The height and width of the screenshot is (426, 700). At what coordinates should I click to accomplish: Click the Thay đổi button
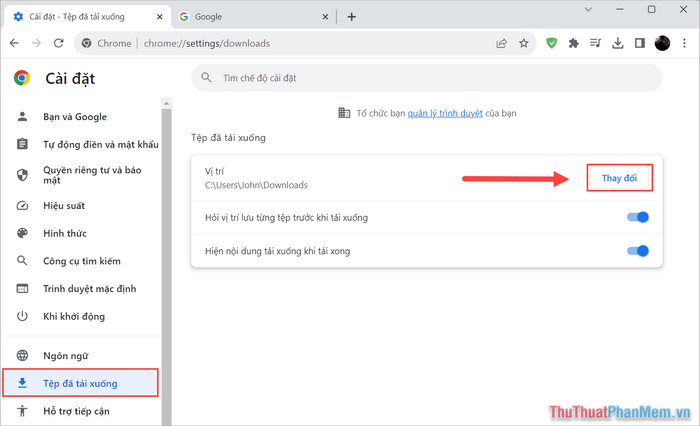pos(619,178)
